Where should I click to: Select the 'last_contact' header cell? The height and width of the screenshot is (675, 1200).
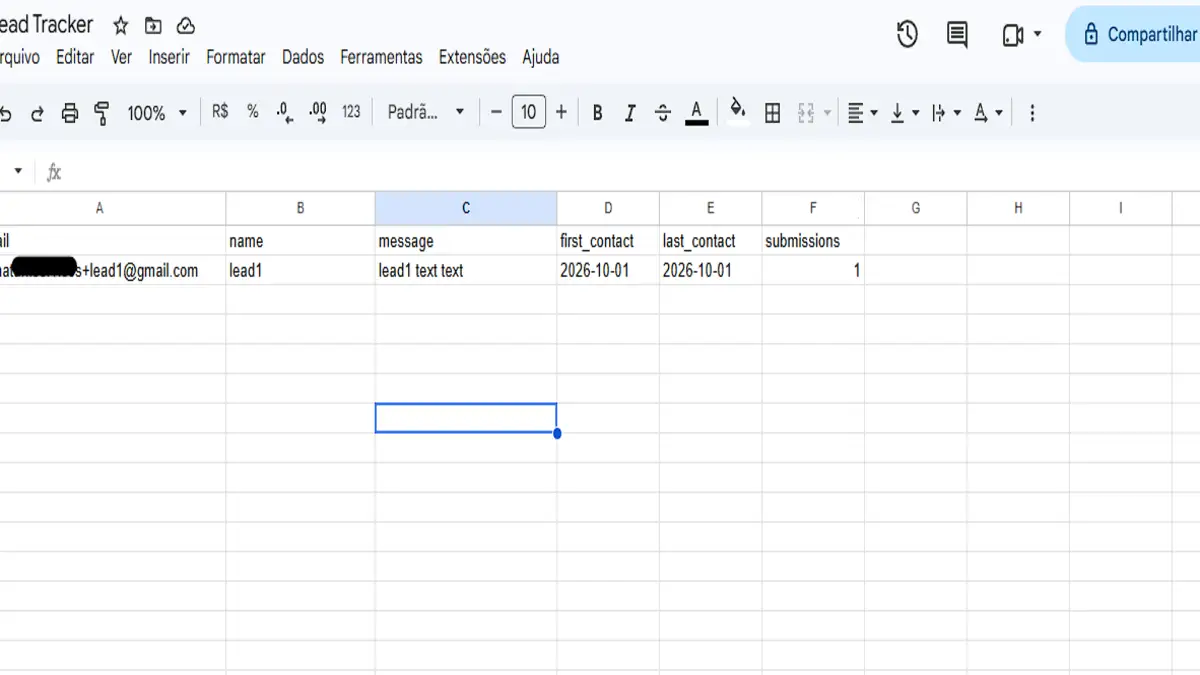point(710,241)
